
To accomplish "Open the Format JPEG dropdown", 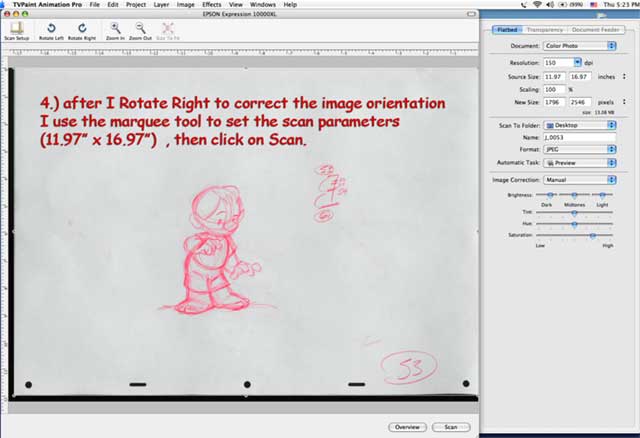I will click(579, 149).
